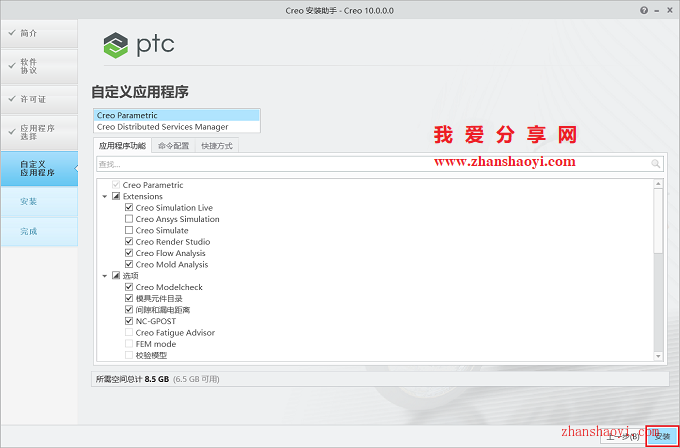Click the feature list scroll up arrow

(658, 184)
